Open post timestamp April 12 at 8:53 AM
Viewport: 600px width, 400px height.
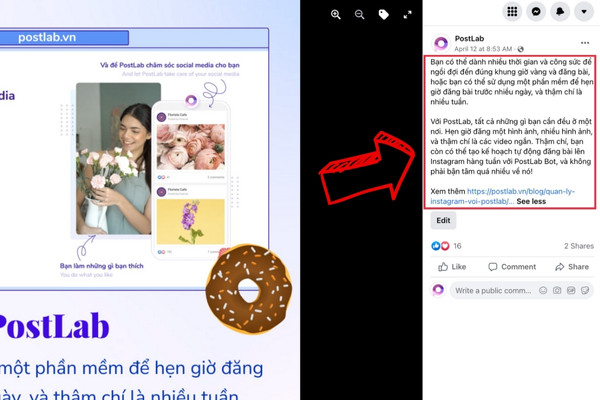483,49
